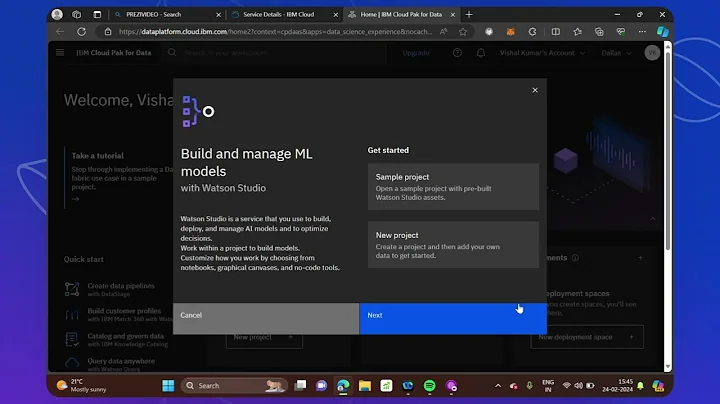Screen dimensions: 720x404
Task: Open the favorites list icon
Action: coord(577,32)
